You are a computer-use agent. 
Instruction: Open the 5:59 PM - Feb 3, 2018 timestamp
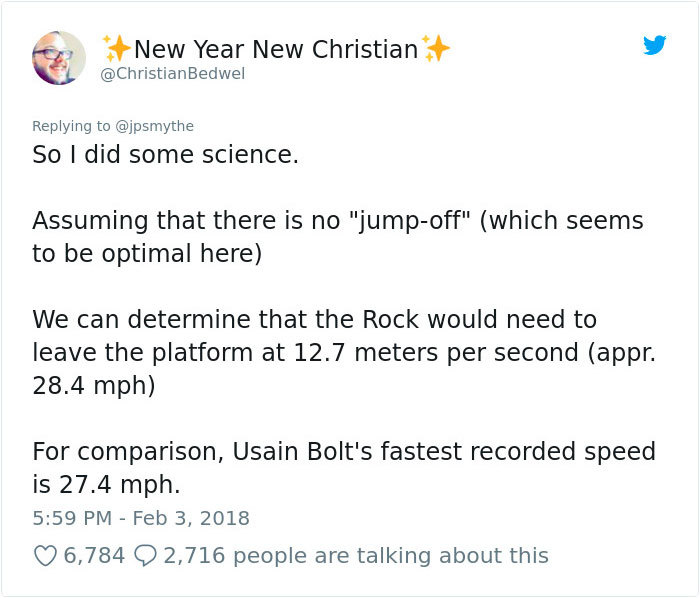(x=141, y=518)
